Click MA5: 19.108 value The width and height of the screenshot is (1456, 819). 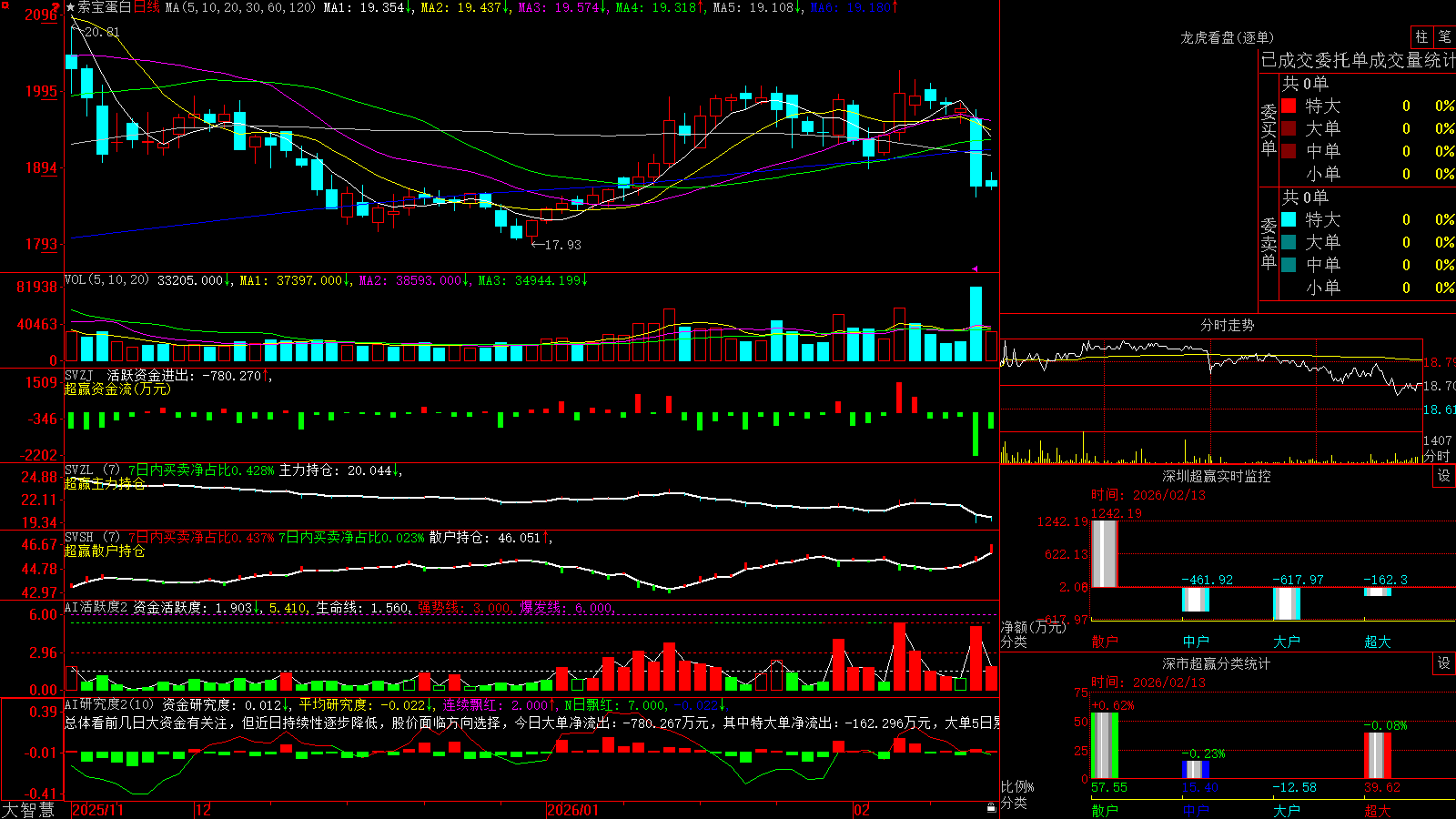click(758, 7)
